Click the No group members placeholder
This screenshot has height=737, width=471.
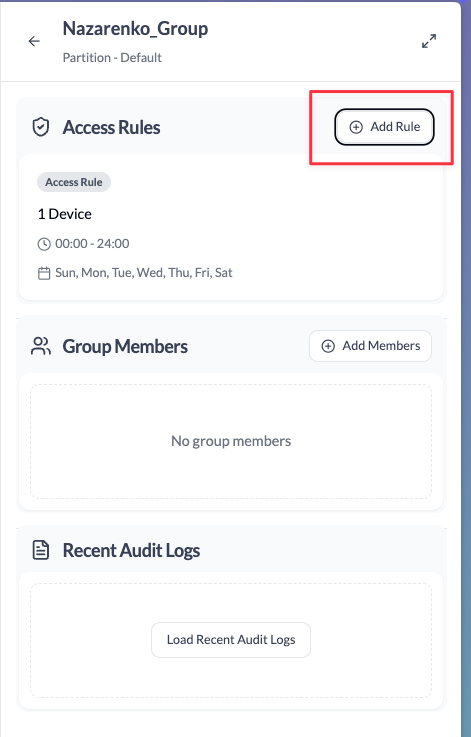point(231,441)
